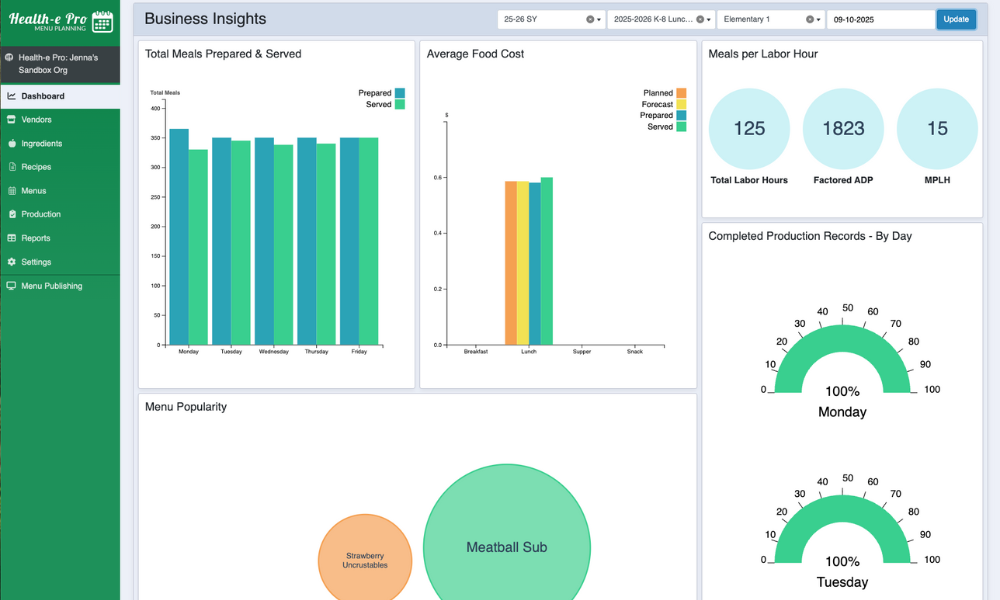
Task: Clear the Elementary 1 selection with its X
Action: (x=809, y=19)
